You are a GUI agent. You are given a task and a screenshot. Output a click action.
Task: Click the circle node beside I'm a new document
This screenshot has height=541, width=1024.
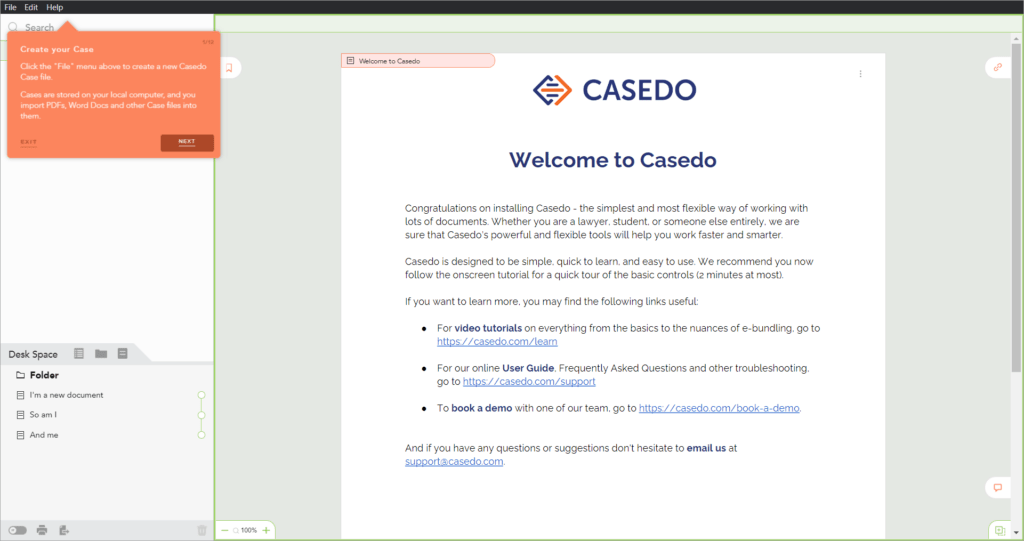pyautogui.click(x=202, y=395)
